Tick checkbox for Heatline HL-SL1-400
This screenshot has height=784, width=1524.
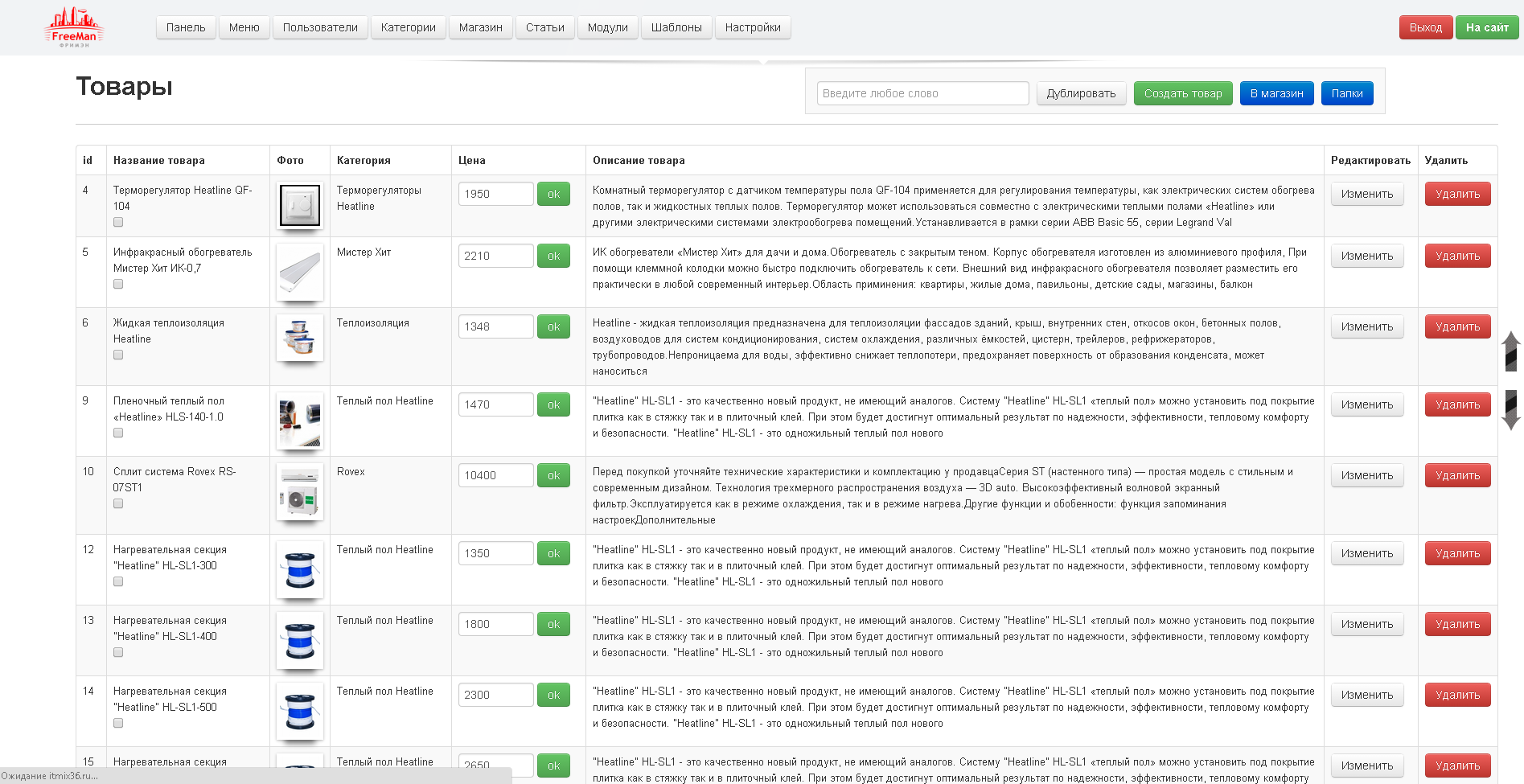pos(118,652)
